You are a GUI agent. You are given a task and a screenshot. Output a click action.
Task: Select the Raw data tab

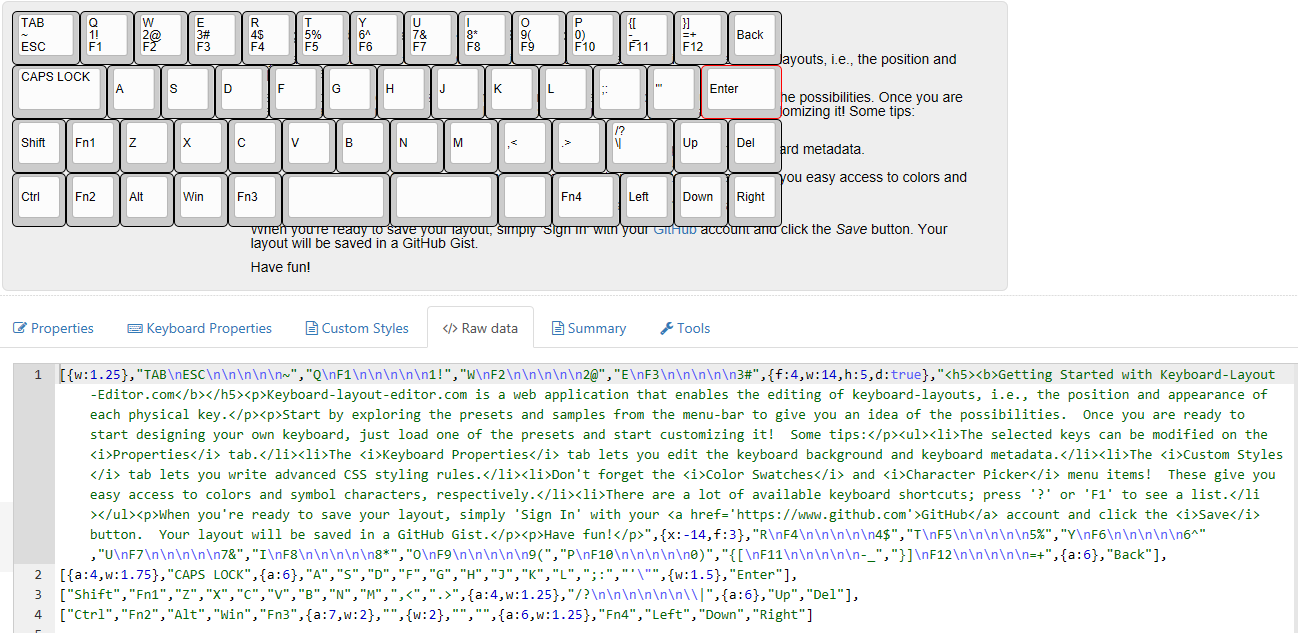tap(480, 328)
